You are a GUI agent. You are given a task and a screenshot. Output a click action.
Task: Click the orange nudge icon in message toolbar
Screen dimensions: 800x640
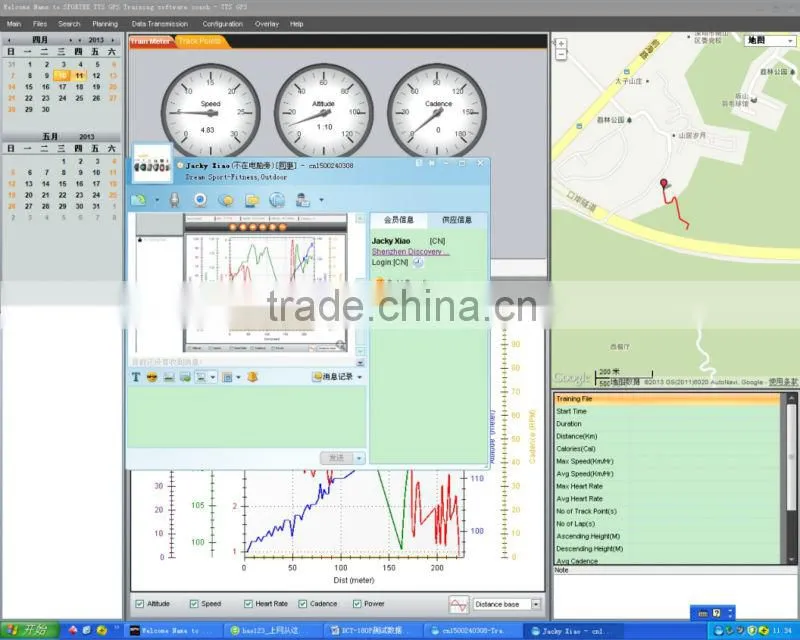click(x=252, y=377)
